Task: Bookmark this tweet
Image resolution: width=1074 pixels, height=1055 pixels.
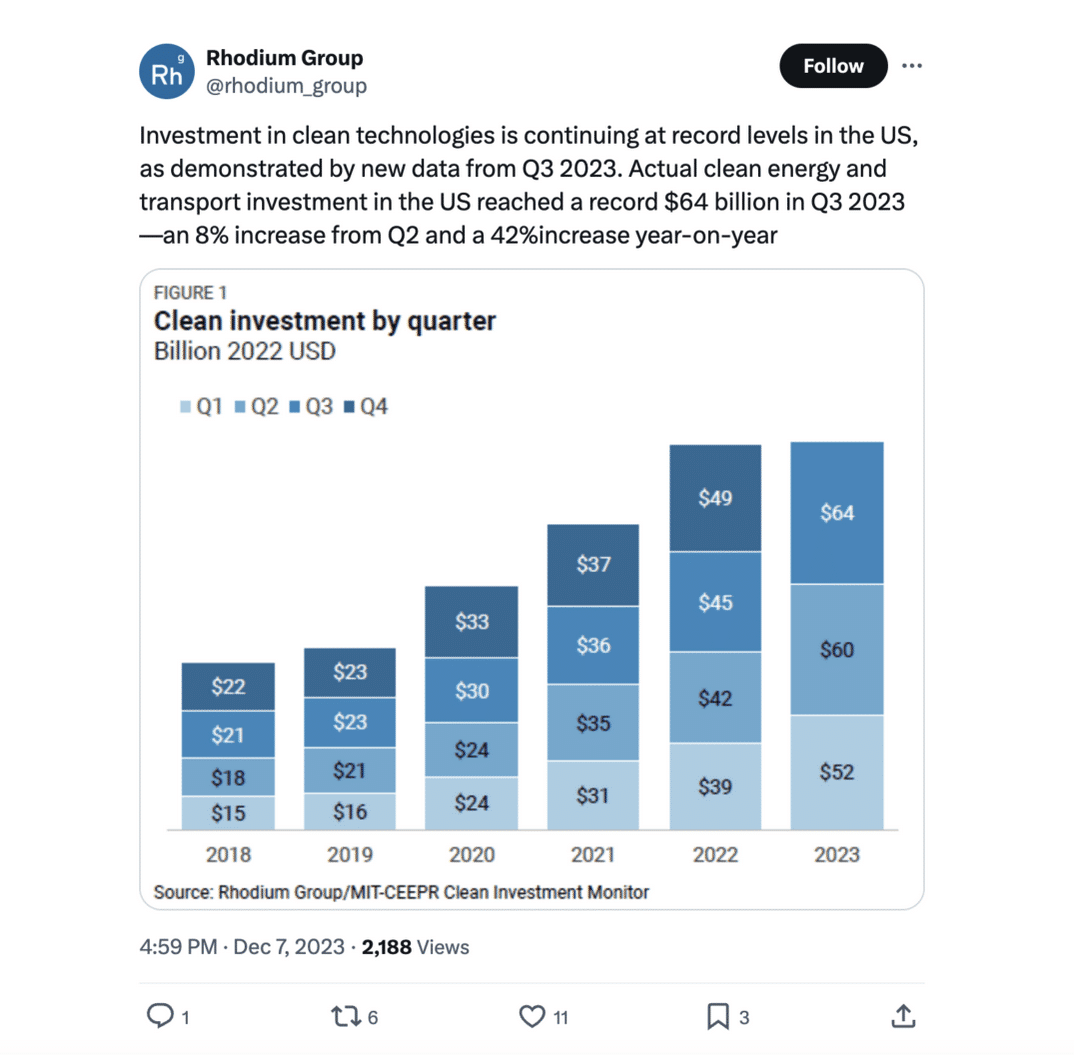Action: (x=717, y=1016)
